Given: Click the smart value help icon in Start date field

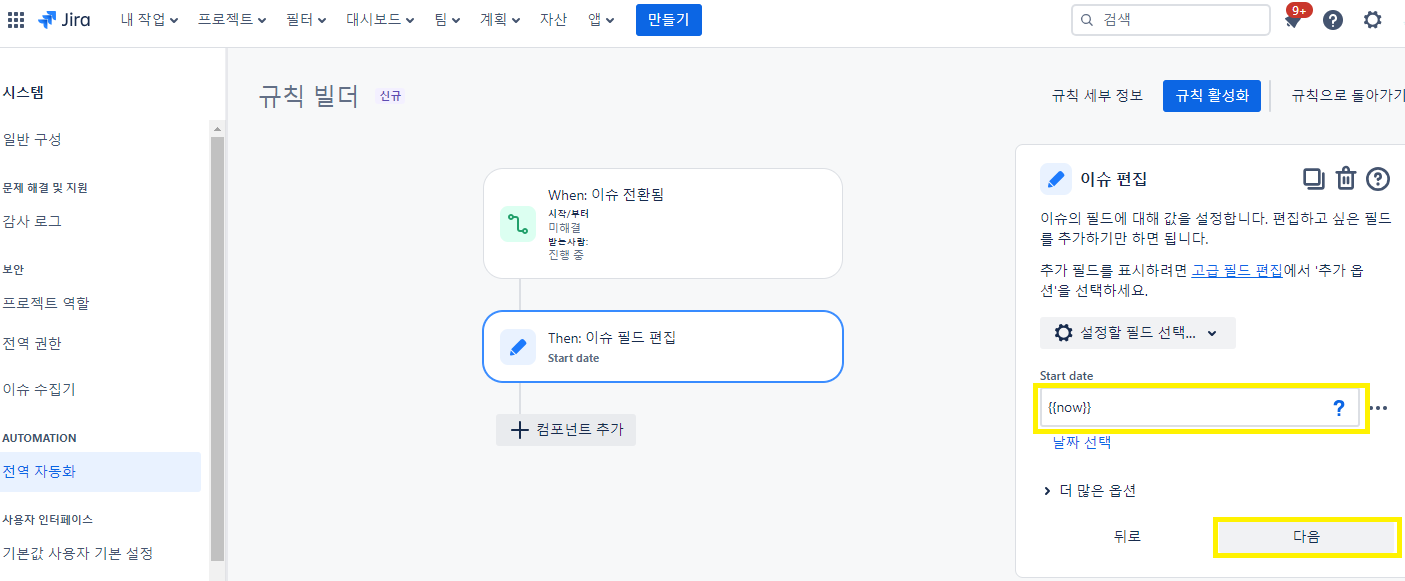Looking at the screenshot, I should (1339, 408).
